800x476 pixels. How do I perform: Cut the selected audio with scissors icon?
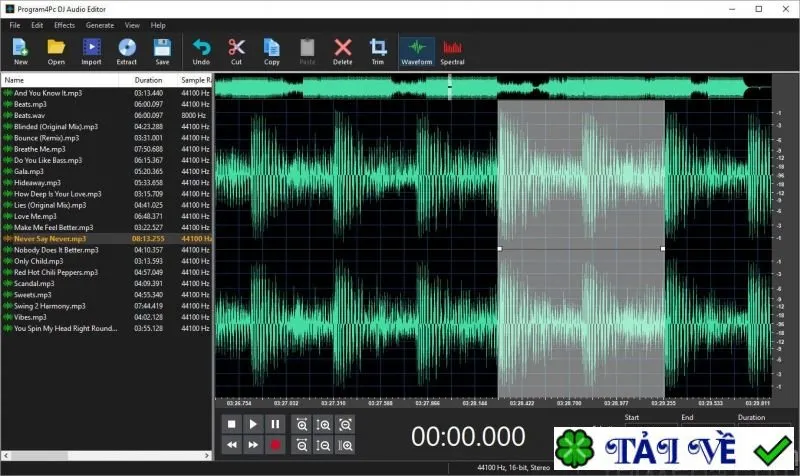coord(236,52)
